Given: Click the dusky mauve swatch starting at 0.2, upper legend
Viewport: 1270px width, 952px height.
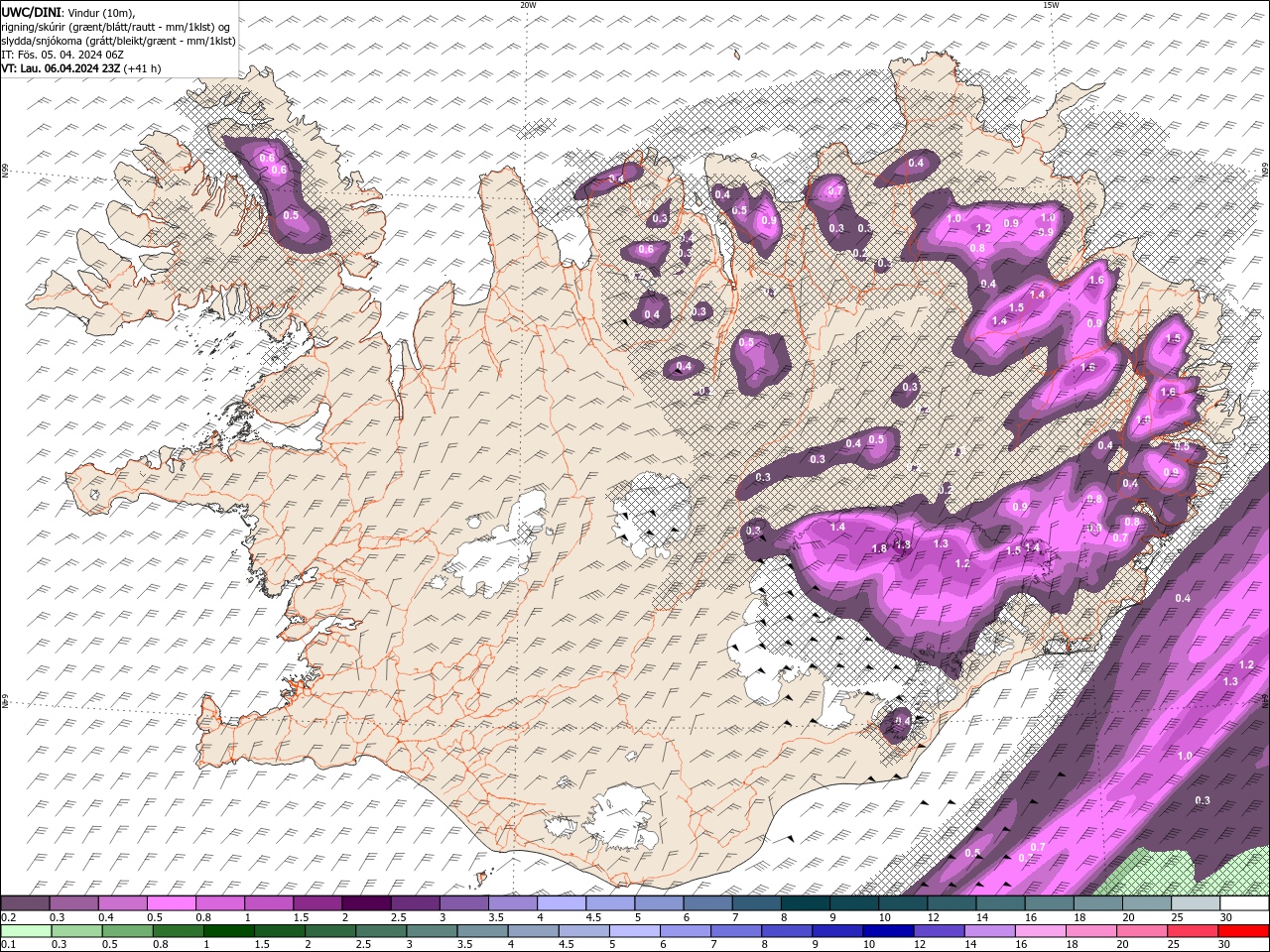Looking at the screenshot, I should [x=25, y=903].
